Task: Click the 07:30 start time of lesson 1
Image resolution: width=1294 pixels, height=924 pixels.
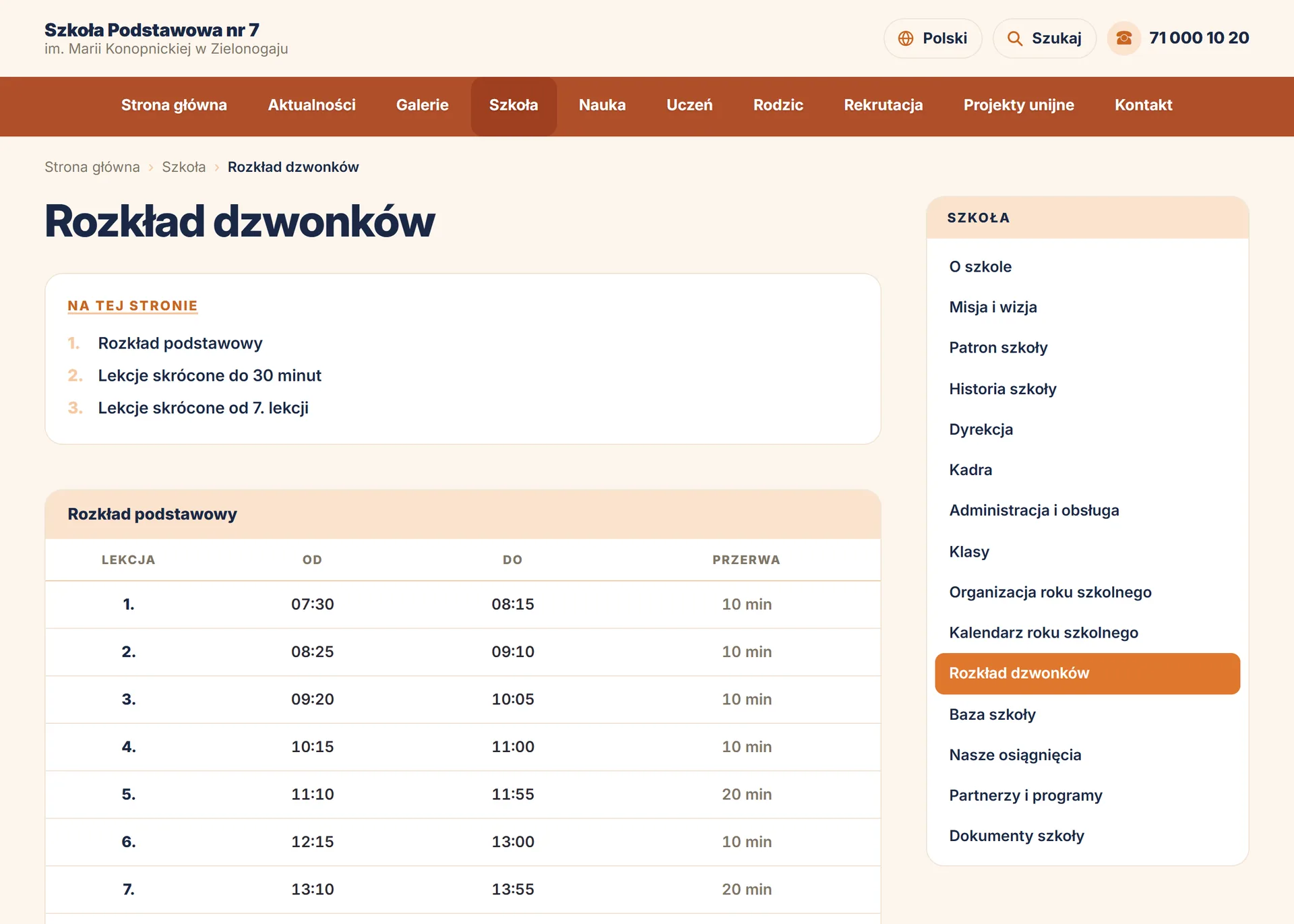Action: [x=312, y=605]
